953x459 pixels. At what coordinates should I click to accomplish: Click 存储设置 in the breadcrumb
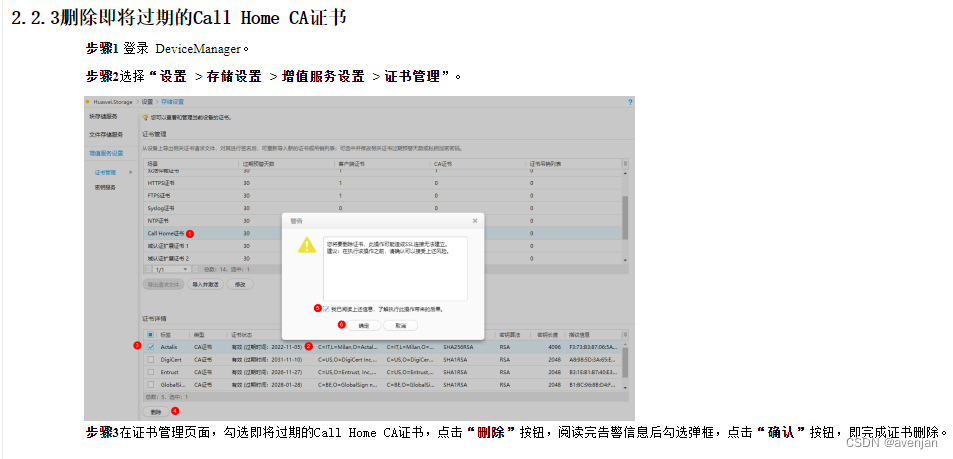[172, 102]
